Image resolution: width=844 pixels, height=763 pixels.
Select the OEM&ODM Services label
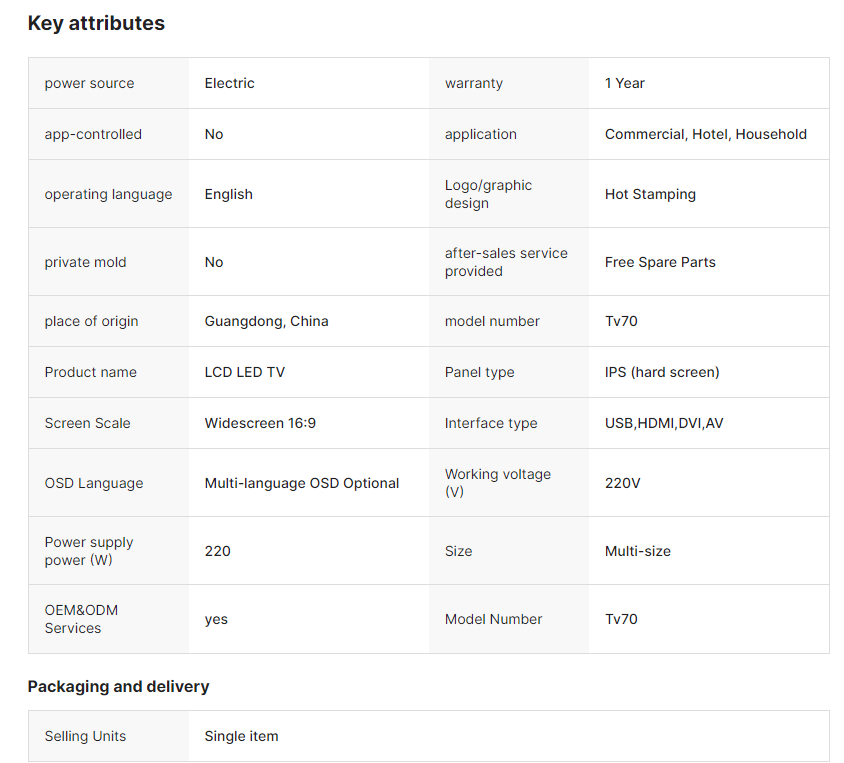(x=81, y=619)
